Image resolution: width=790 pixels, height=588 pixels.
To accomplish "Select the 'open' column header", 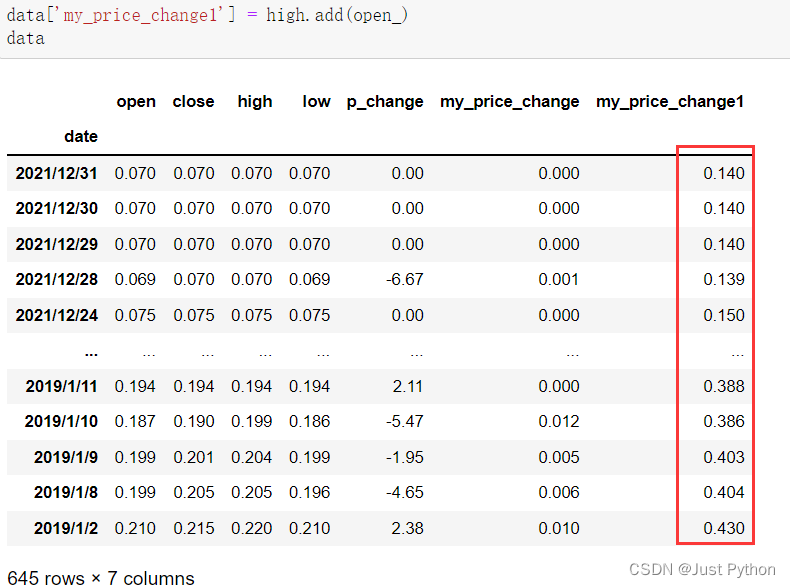I will [x=136, y=102].
